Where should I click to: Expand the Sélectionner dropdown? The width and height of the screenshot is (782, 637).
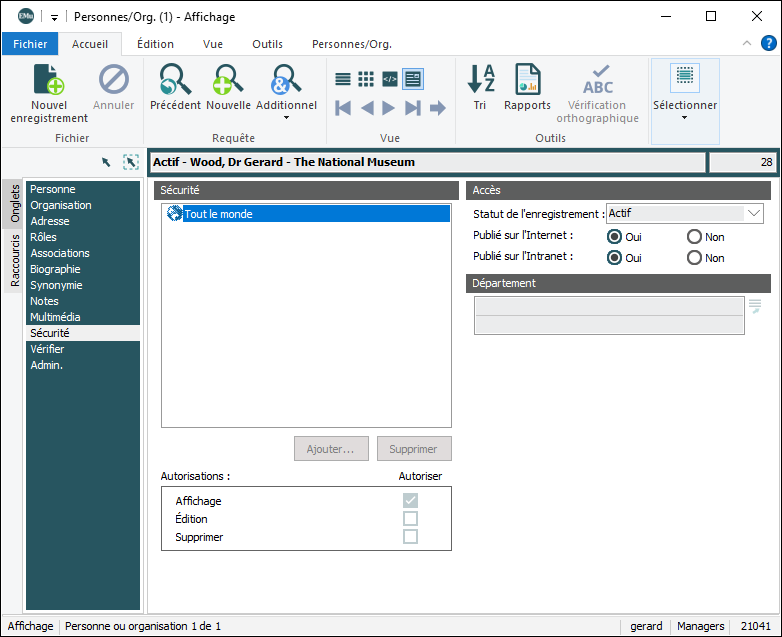tap(685, 117)
